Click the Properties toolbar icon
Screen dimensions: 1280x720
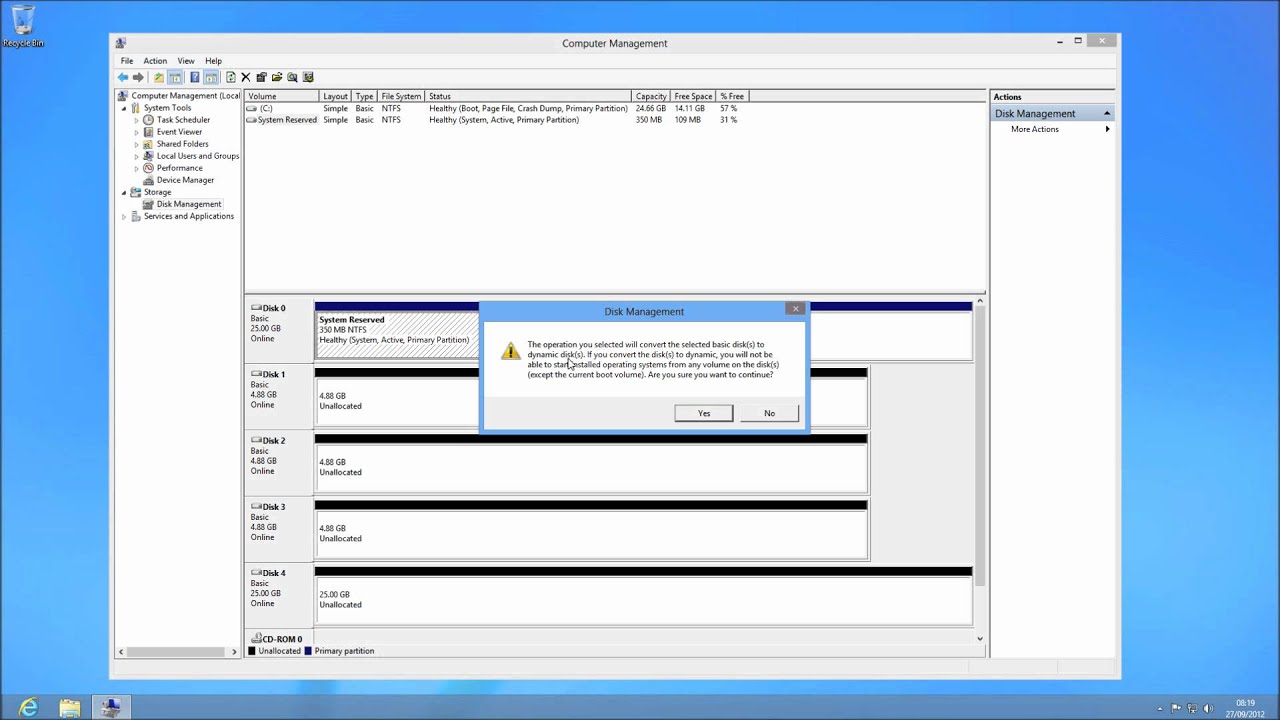tap(261, 77)
